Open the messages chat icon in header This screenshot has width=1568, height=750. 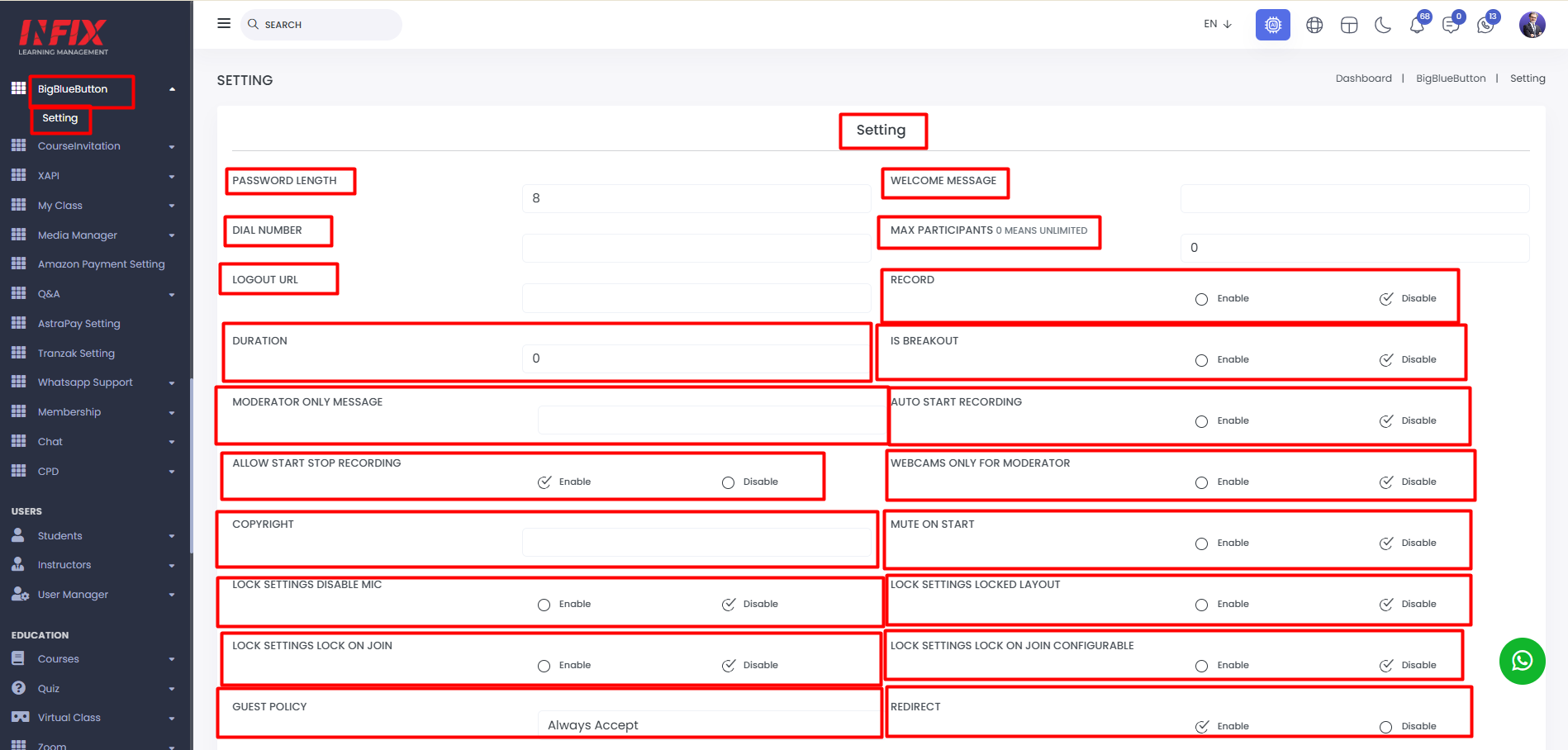(x=1451, y=25)
